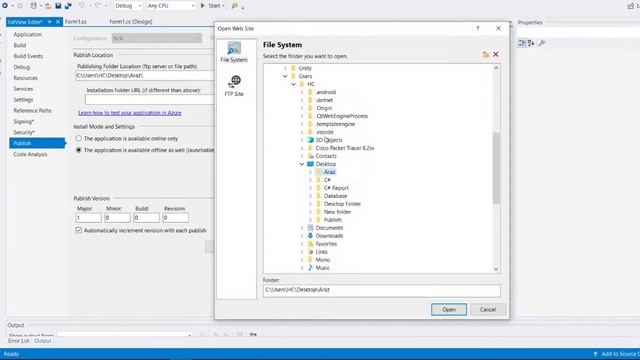
Task: Click the navigate backward toolbar icon
Action: pos(5,6)
